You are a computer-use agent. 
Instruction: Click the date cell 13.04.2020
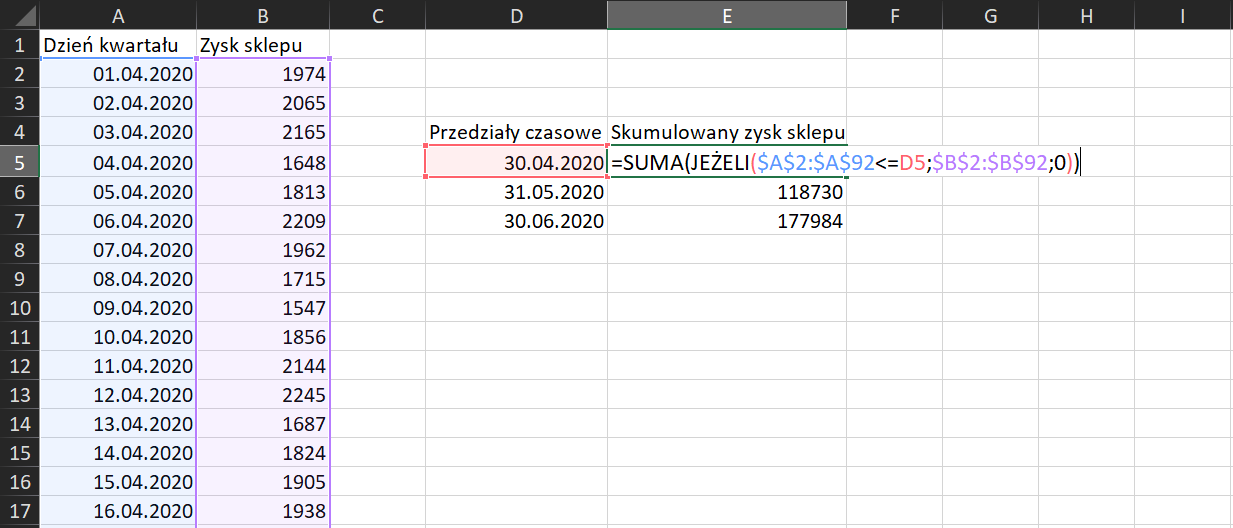[x=118, y=425]
